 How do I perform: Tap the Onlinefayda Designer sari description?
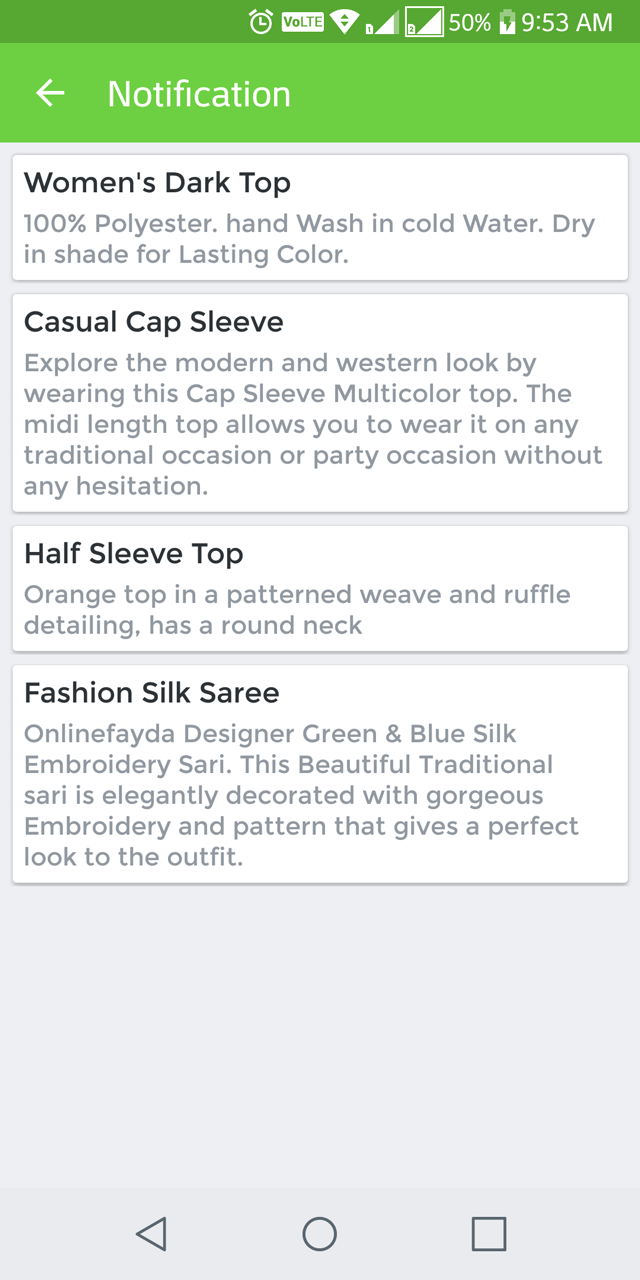pyautogui.click(x=301, y=795)
